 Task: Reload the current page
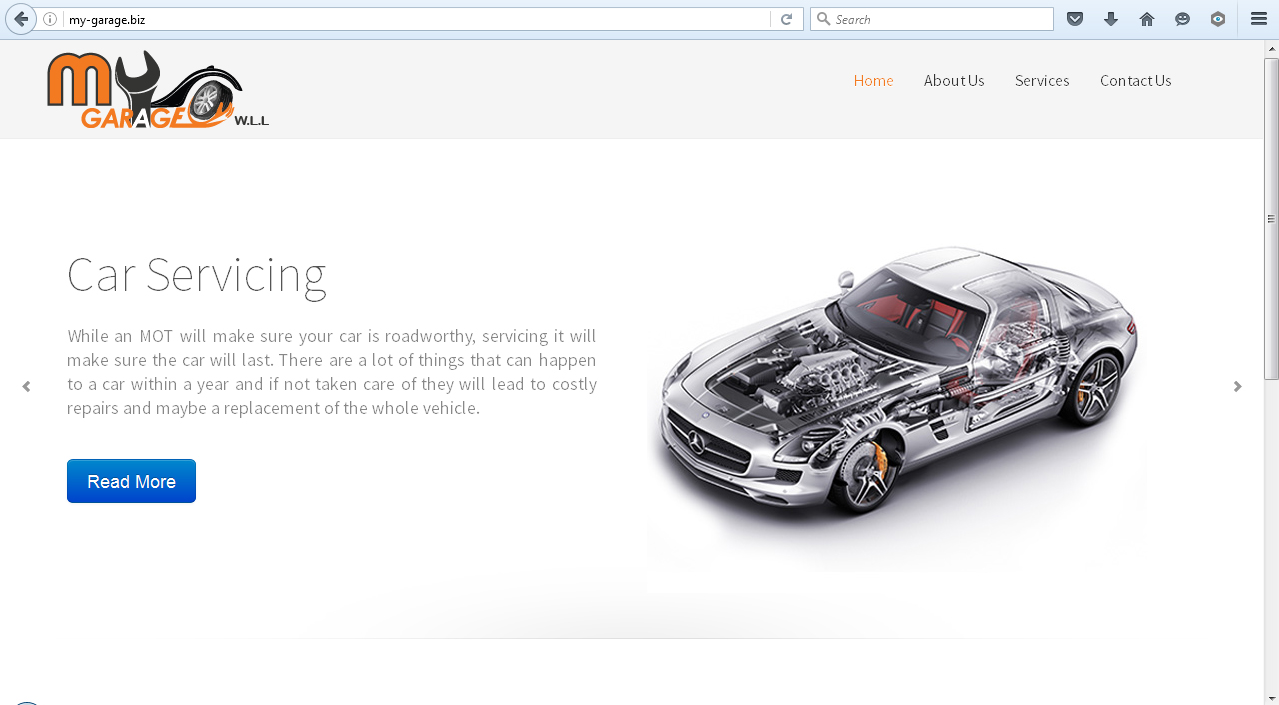[786, 19]
